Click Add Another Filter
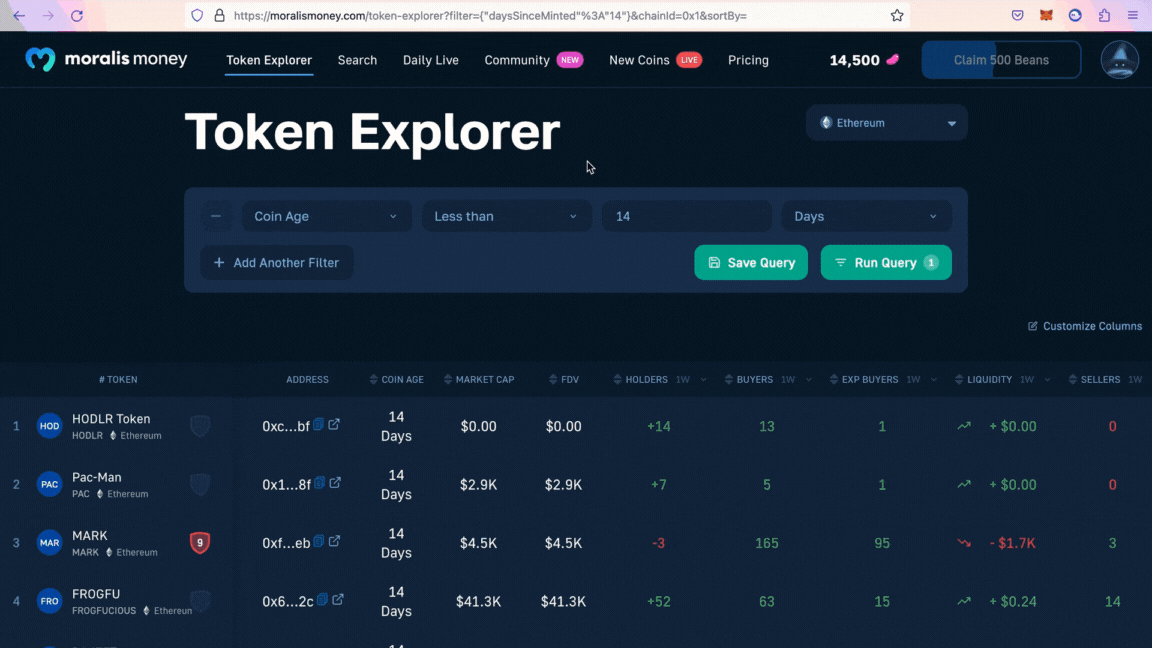The image size is (1152, 648). [x=276, y=262]
